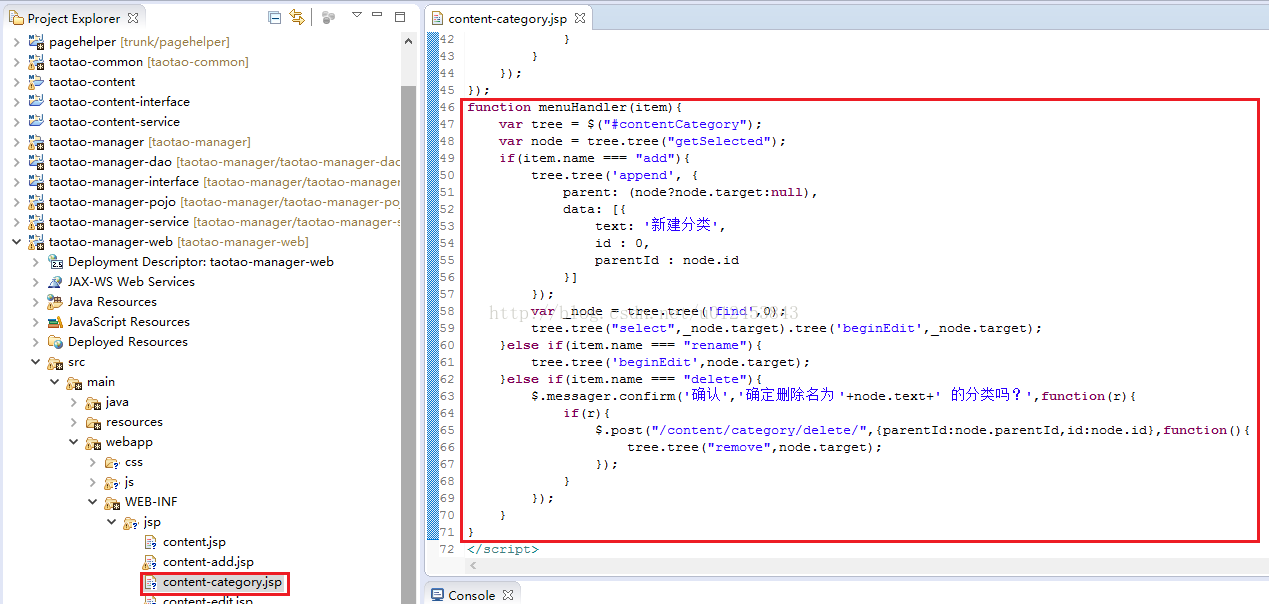This screenshot has height=604, width=1269.
Task: Click the main folder icon
Action: tap(74, 382)
